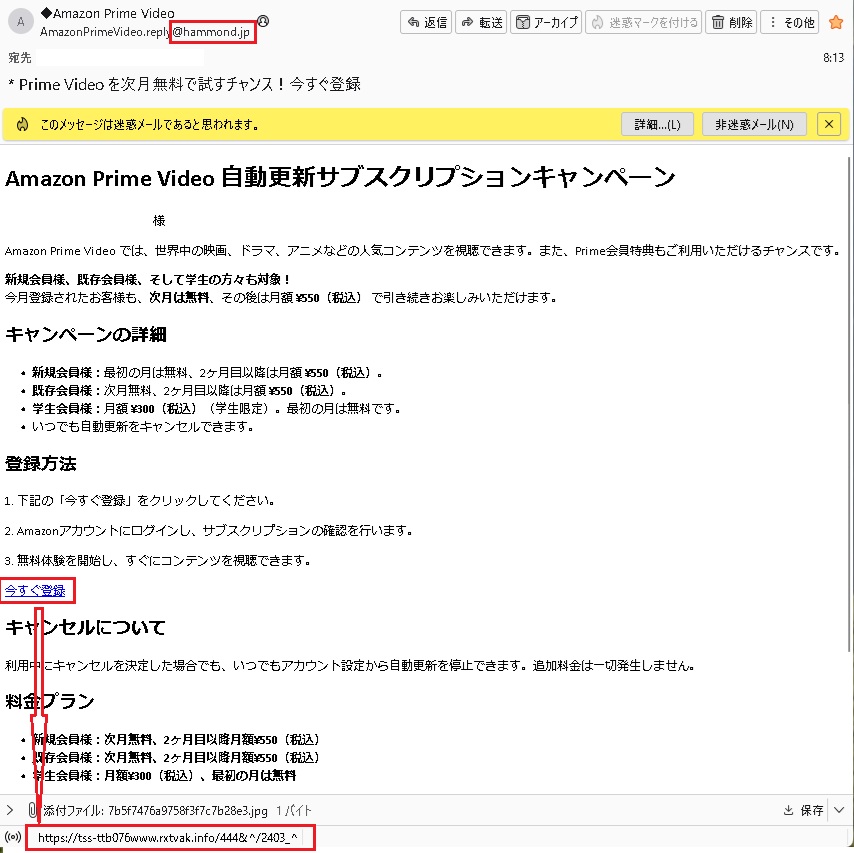Click the 1 バイト attachment size
Viewport: 854px width, 853px height.
[294, 811]
